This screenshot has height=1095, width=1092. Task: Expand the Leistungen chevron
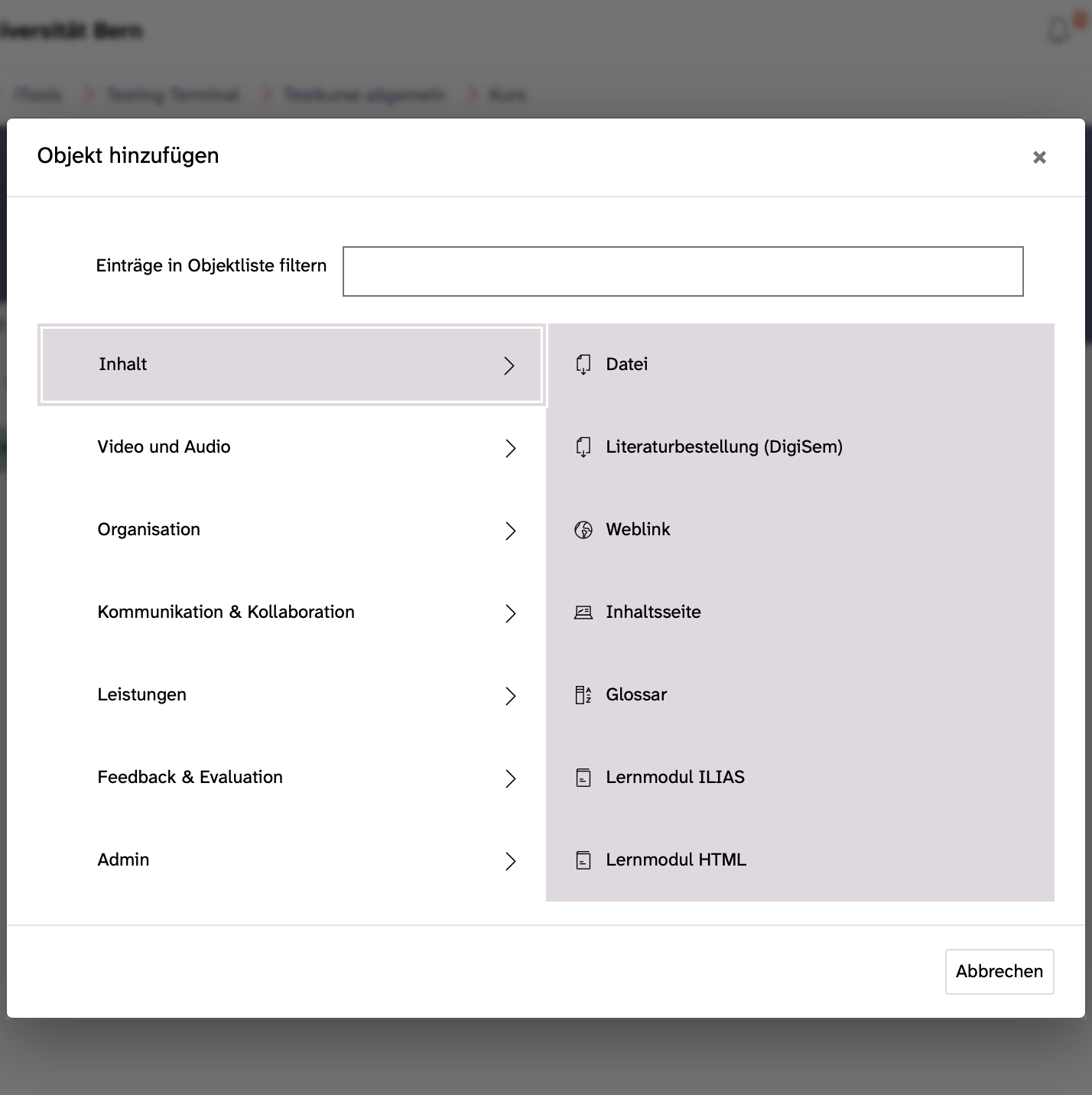(511, 696)
